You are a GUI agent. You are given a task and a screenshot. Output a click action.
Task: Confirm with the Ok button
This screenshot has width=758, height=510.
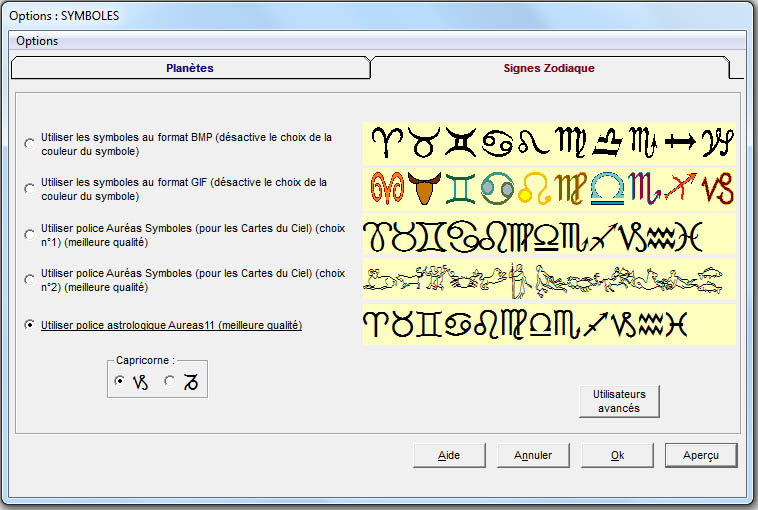[x=617, y=455]
